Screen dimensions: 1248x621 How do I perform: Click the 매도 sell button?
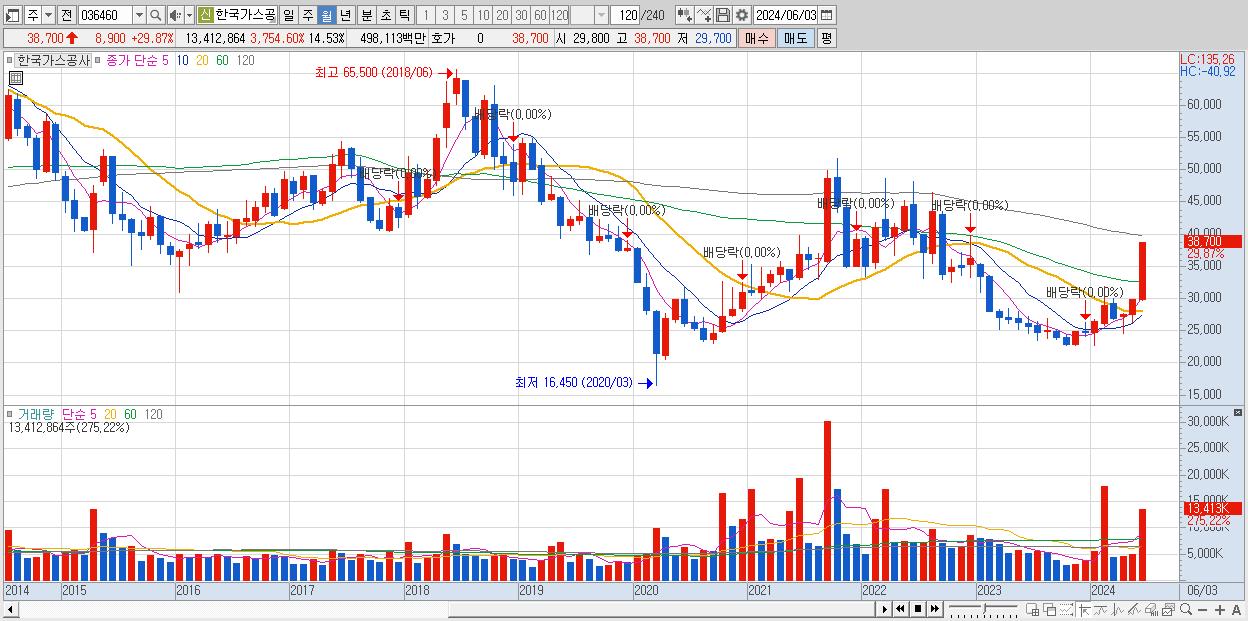796,38
